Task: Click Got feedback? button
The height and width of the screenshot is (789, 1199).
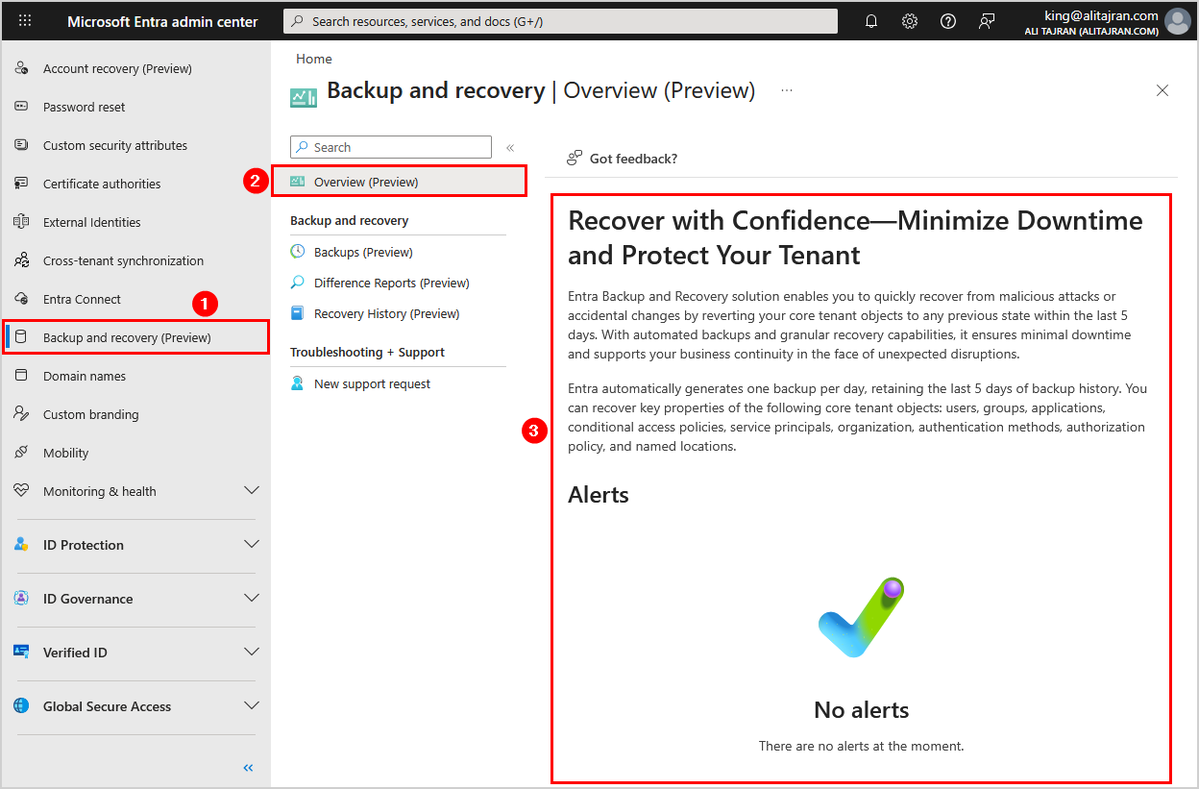Action: 622,158
